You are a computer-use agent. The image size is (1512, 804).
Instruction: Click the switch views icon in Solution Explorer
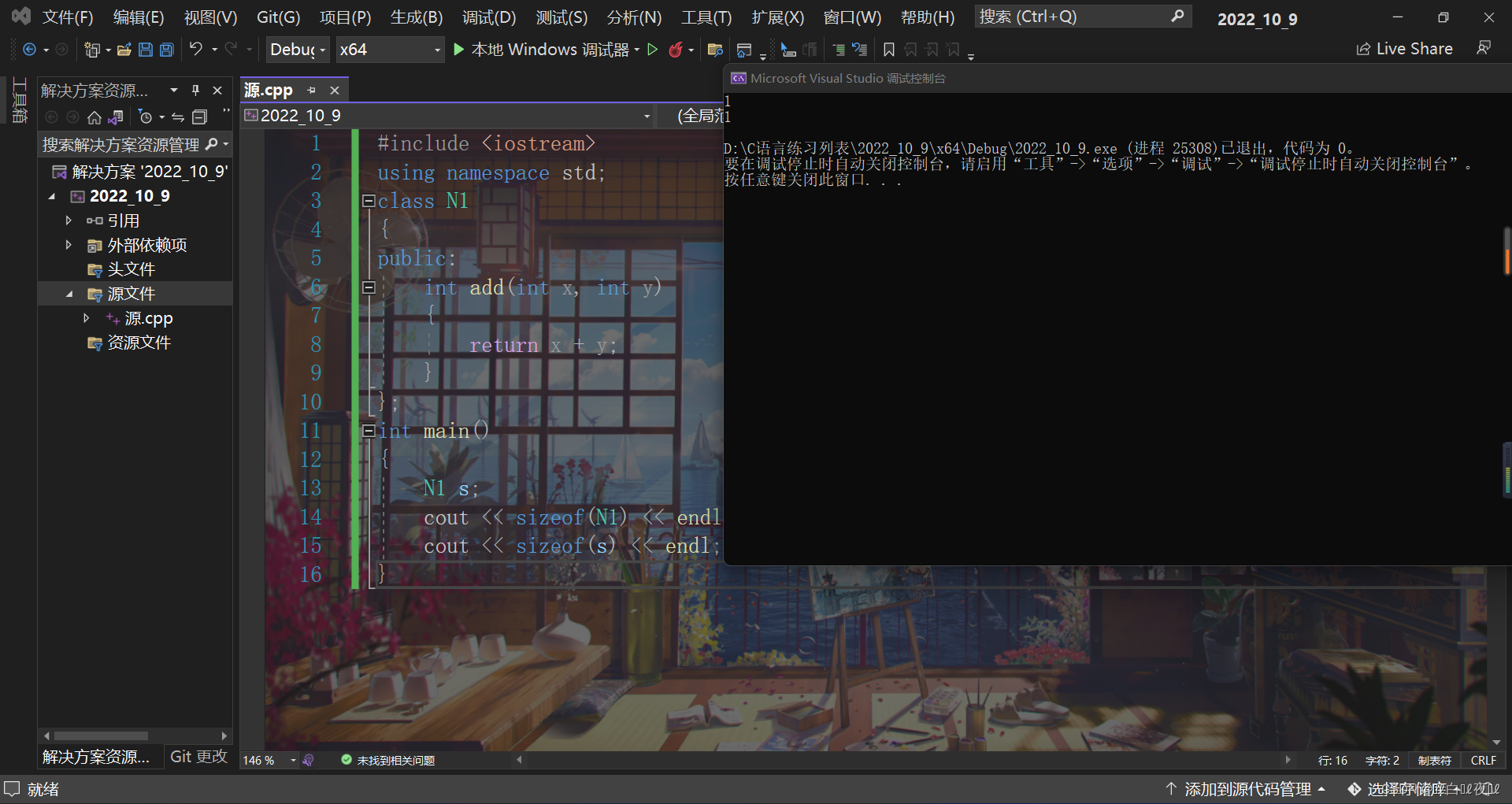coord(116,117)
